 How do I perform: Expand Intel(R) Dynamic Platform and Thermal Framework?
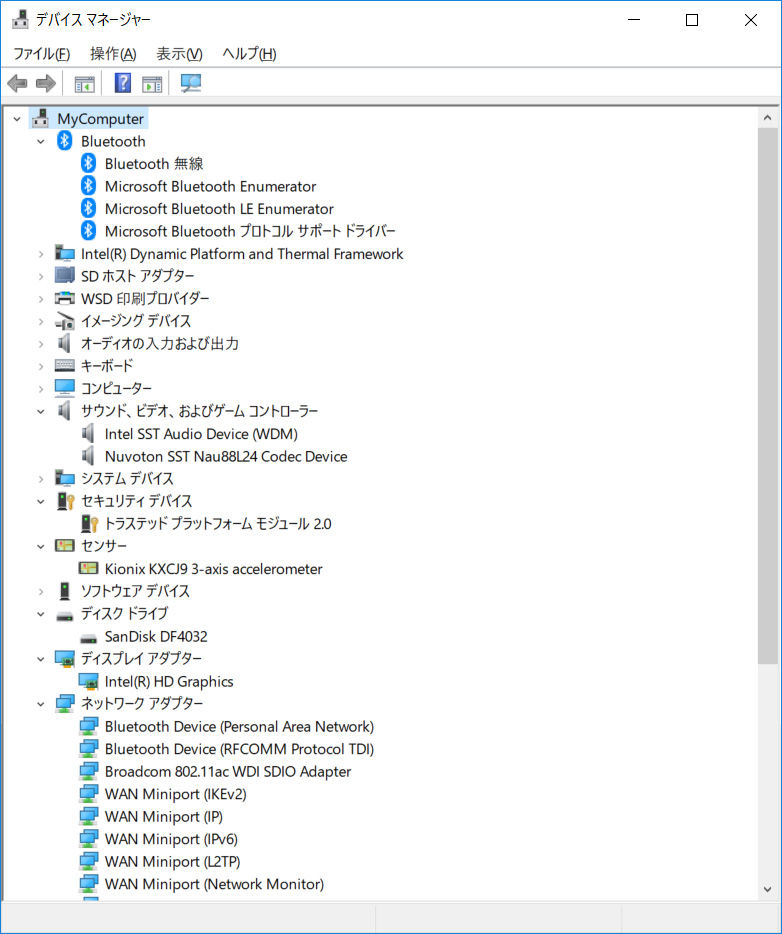tap(40, 254)
